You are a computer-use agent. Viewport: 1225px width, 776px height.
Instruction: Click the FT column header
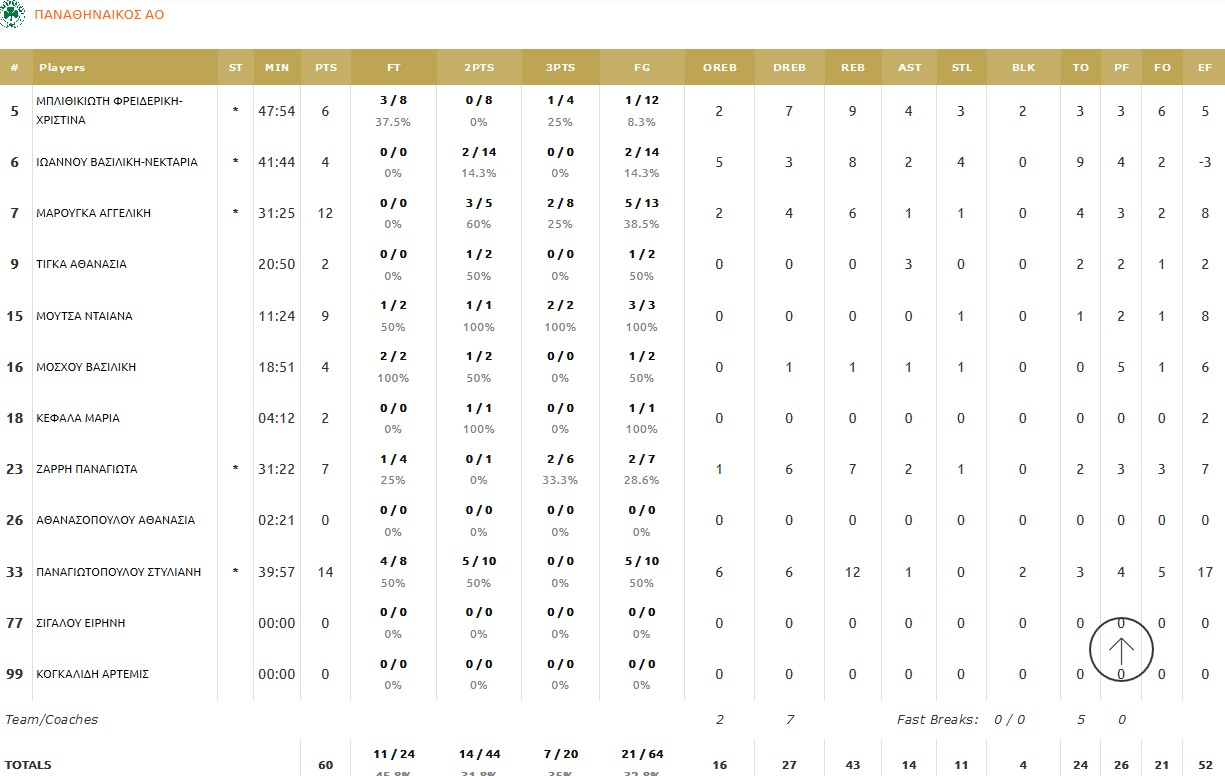pyautogui.click(x=394, y=68)
